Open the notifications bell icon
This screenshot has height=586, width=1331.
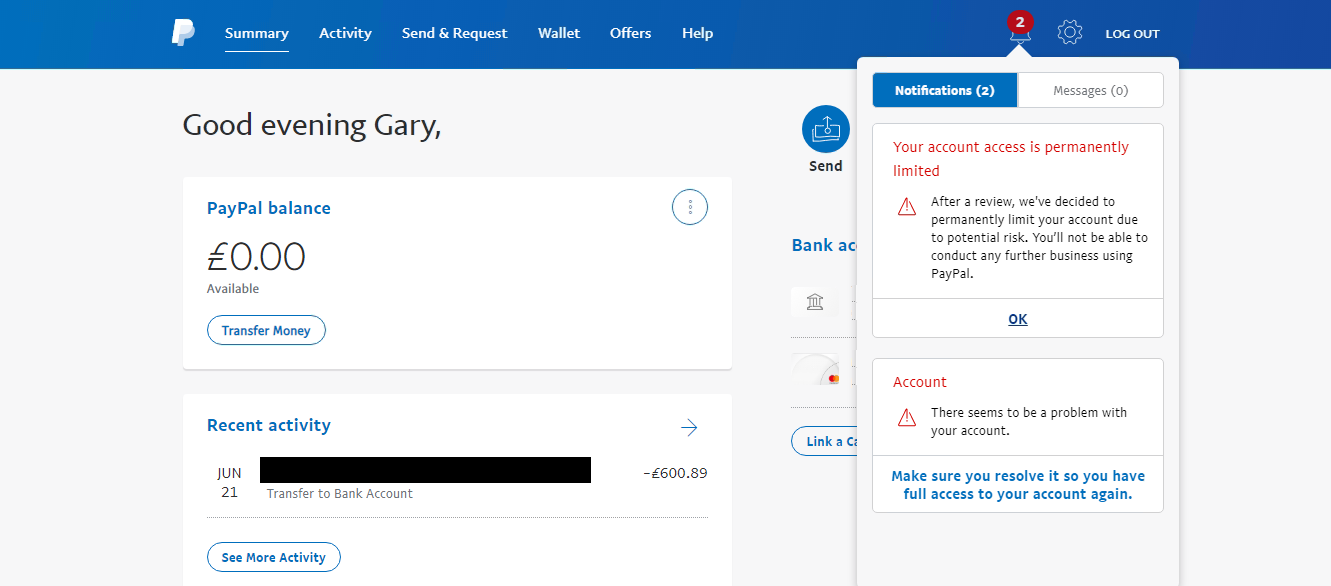tap(1019, 34)
